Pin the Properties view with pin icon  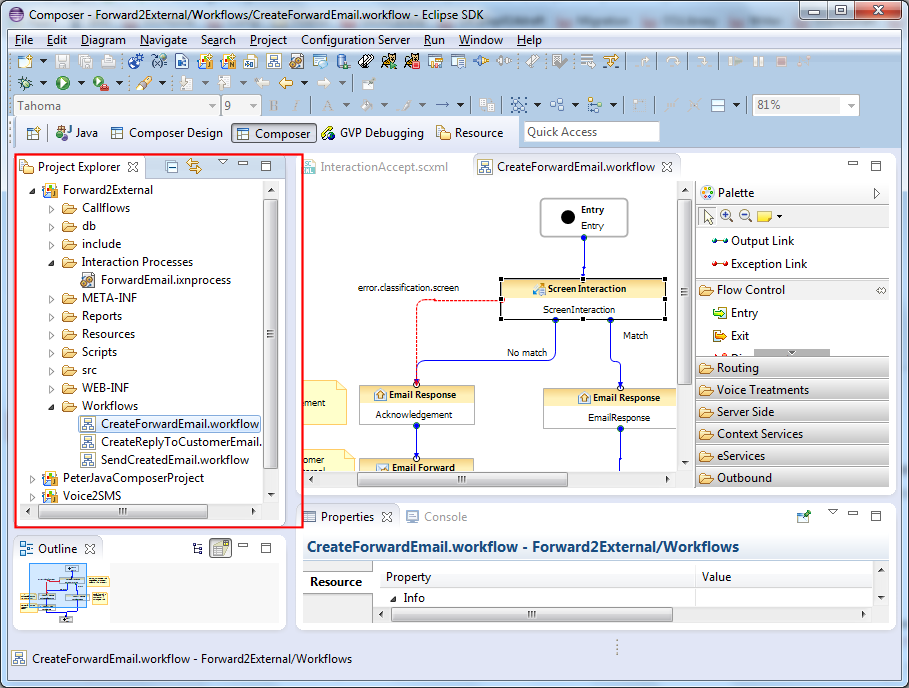point(803,517)
